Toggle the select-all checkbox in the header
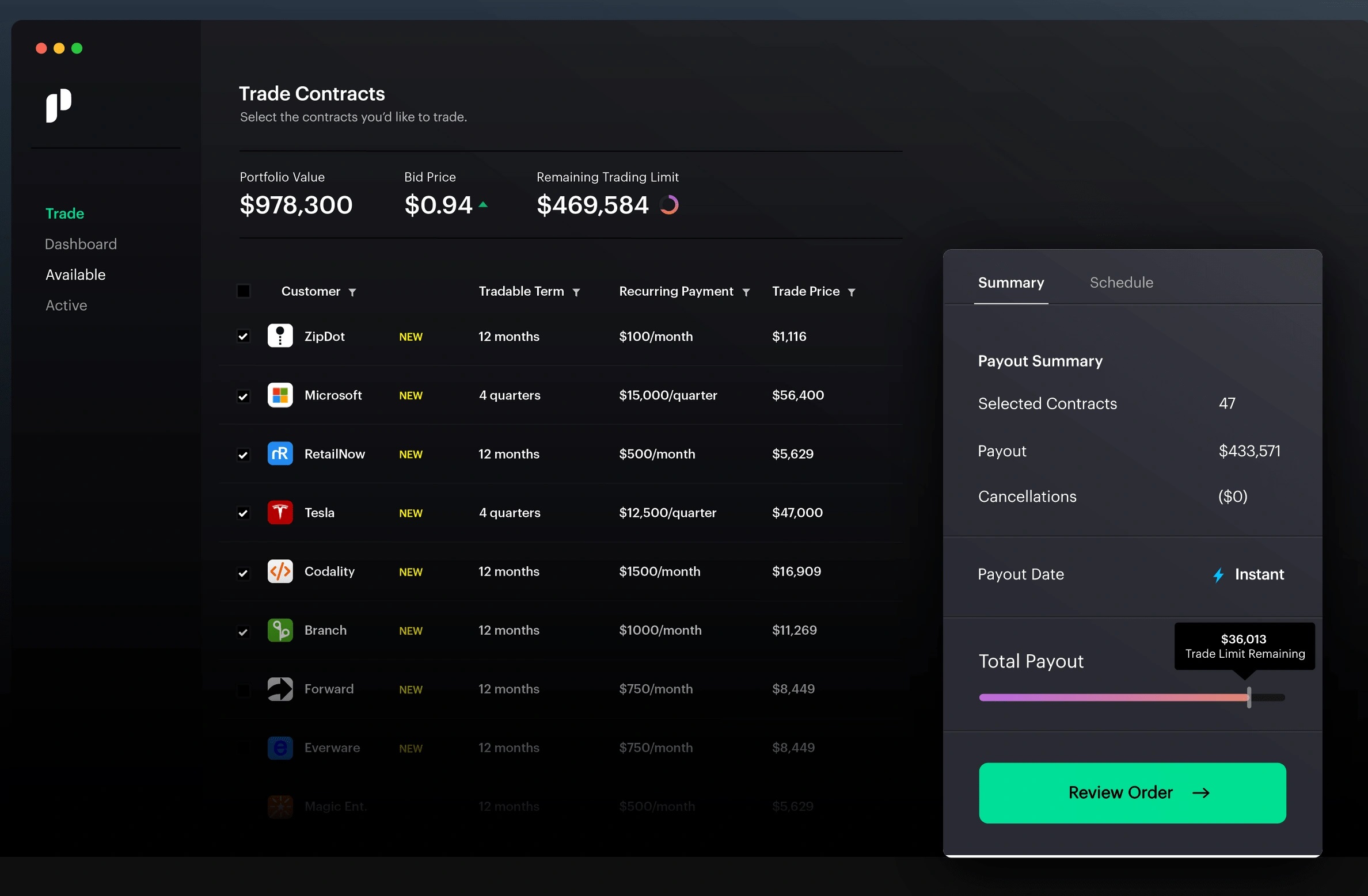The image size is (1368, 896). (x=244, y=291)
